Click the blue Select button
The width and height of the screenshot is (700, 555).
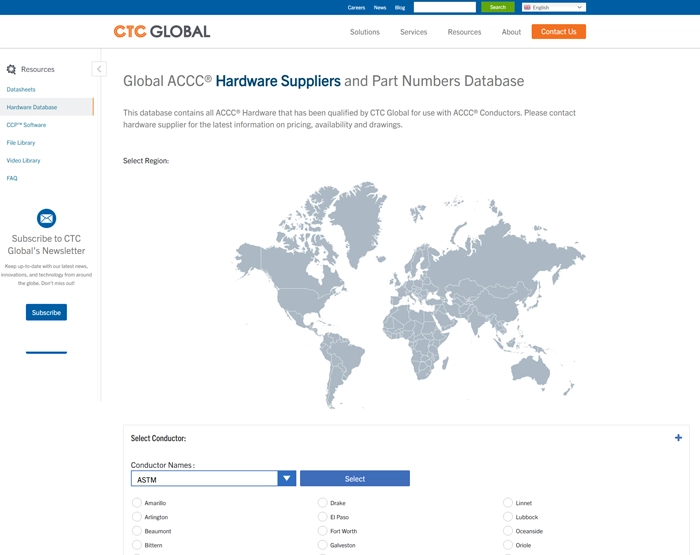click(x=354, y=479)
